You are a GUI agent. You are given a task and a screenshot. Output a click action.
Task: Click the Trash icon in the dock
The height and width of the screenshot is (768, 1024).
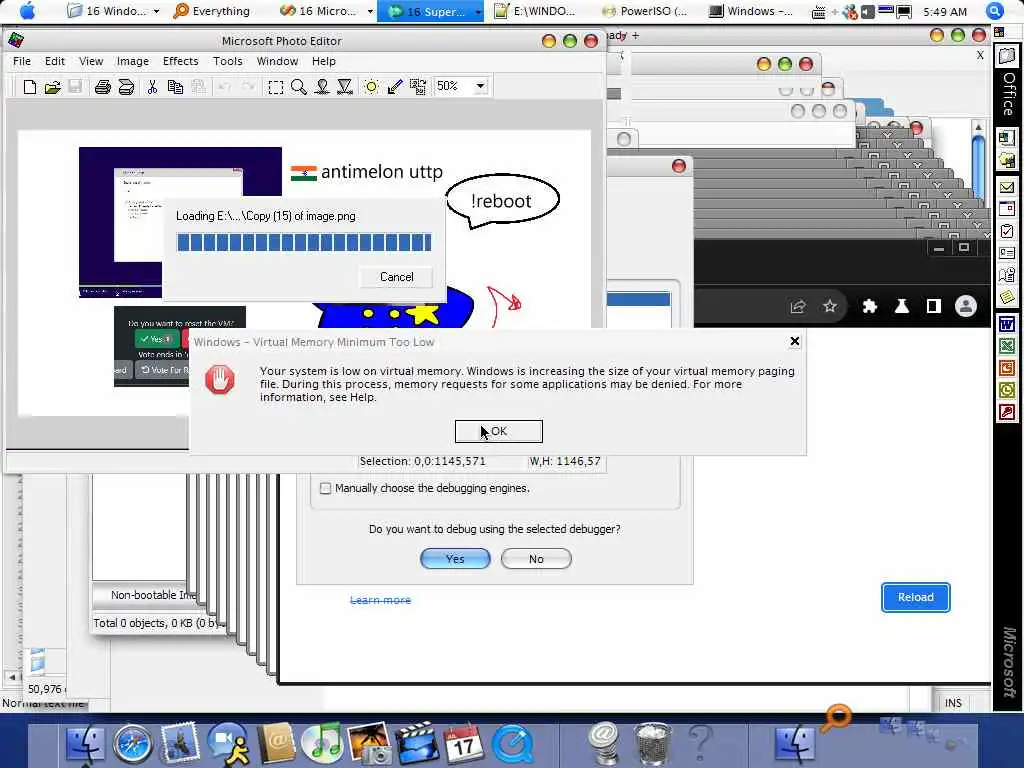tap(652, 743)
